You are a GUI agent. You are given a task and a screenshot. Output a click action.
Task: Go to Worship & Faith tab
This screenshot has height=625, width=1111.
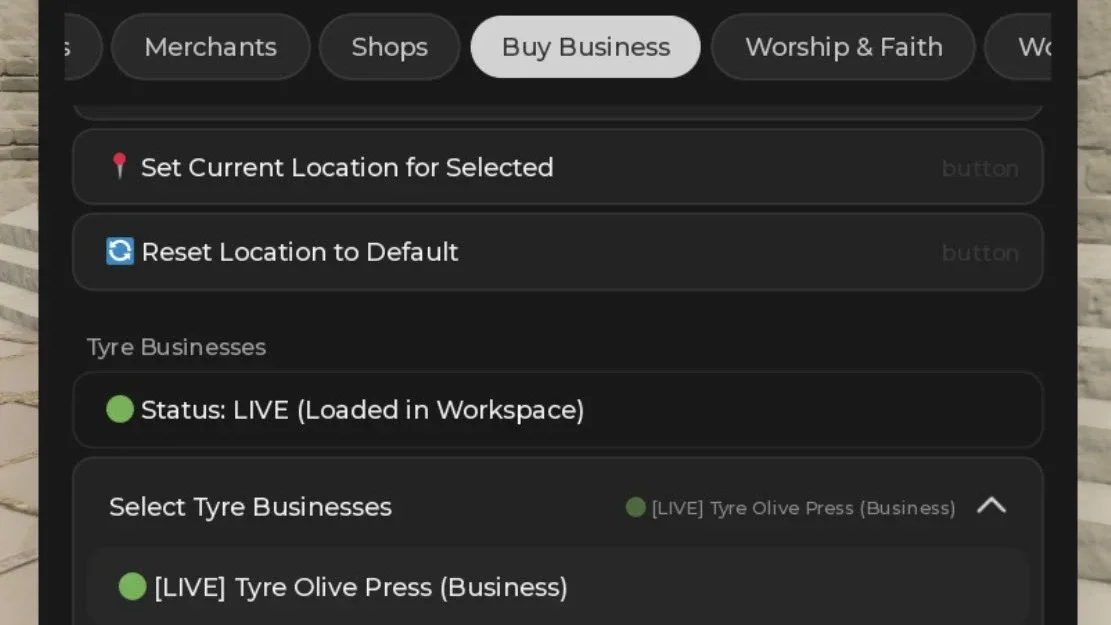[x=843, y=47]
